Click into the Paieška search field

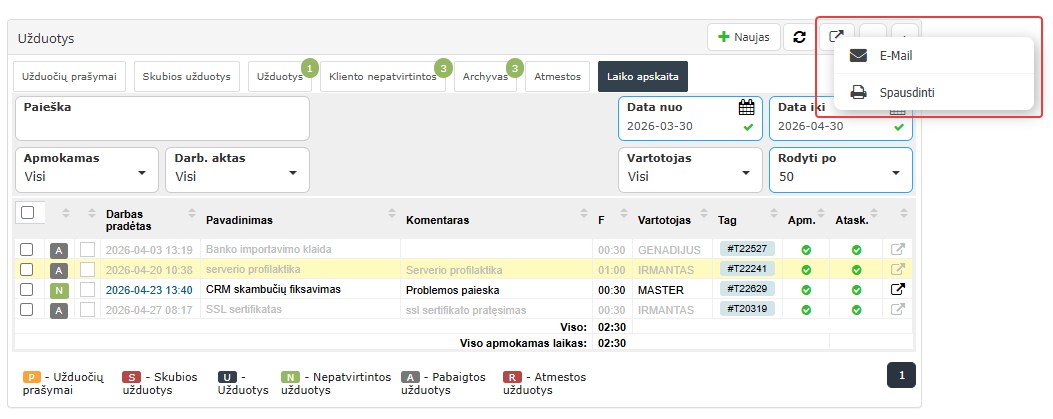[162, 118]
